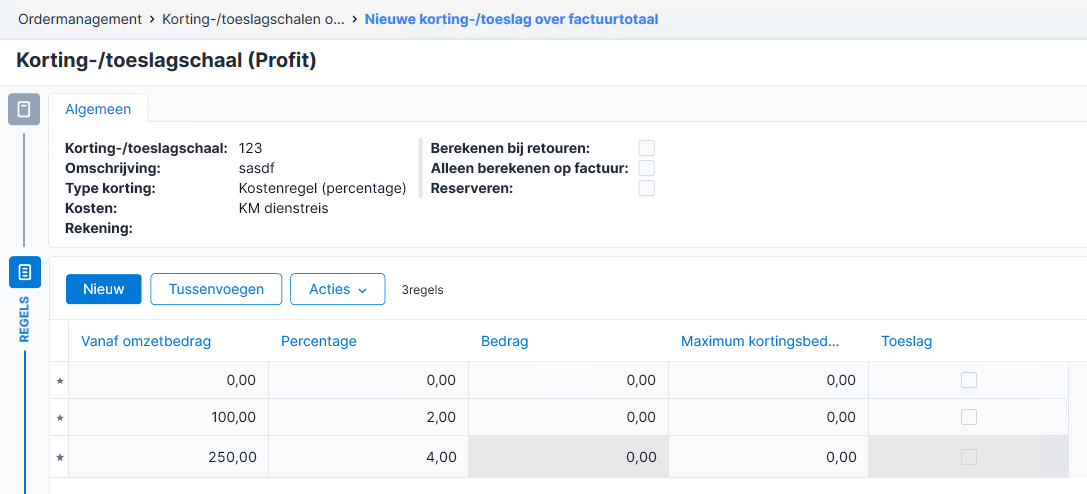This screenshot has height=494, width=1087.
Task: Check the Reserveren checkbox
Action: point(647,188)
